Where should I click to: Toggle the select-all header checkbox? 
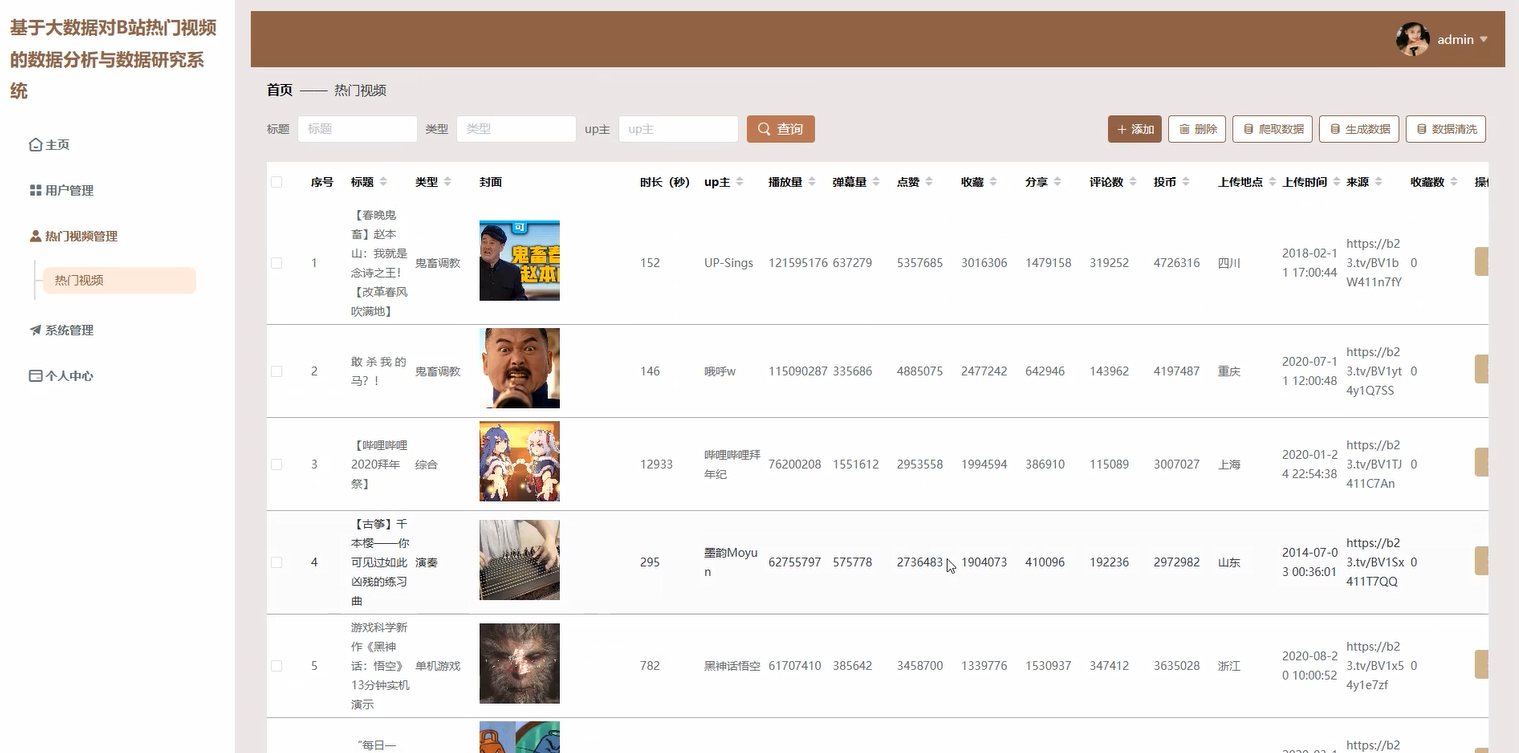[277, 182]
